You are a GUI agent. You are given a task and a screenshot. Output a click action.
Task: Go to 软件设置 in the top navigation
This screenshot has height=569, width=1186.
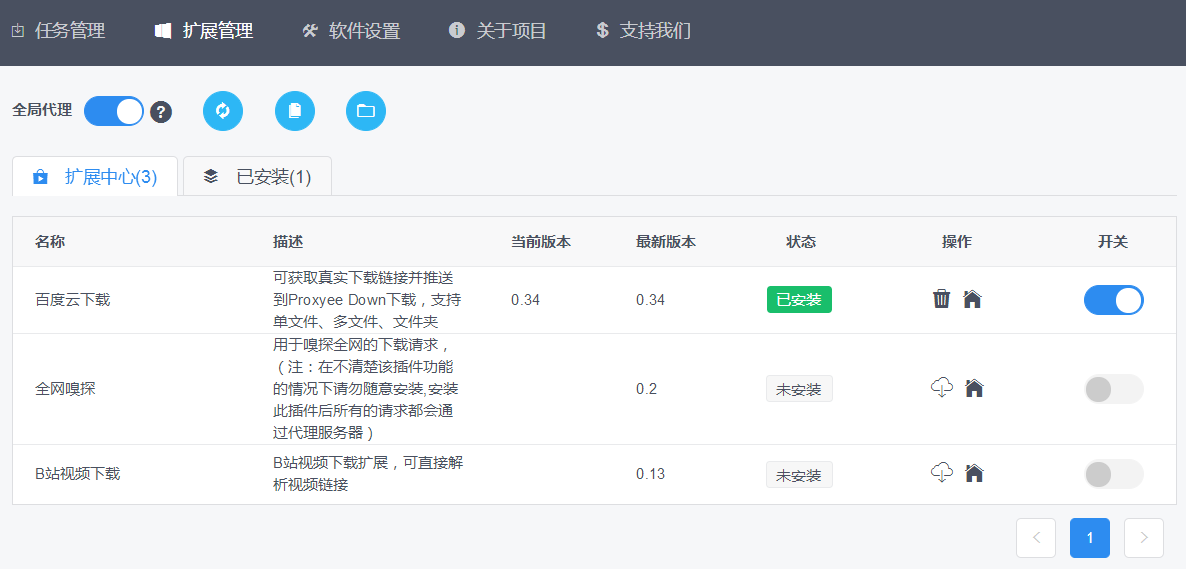pyautogui.click(x=351, y=31)
